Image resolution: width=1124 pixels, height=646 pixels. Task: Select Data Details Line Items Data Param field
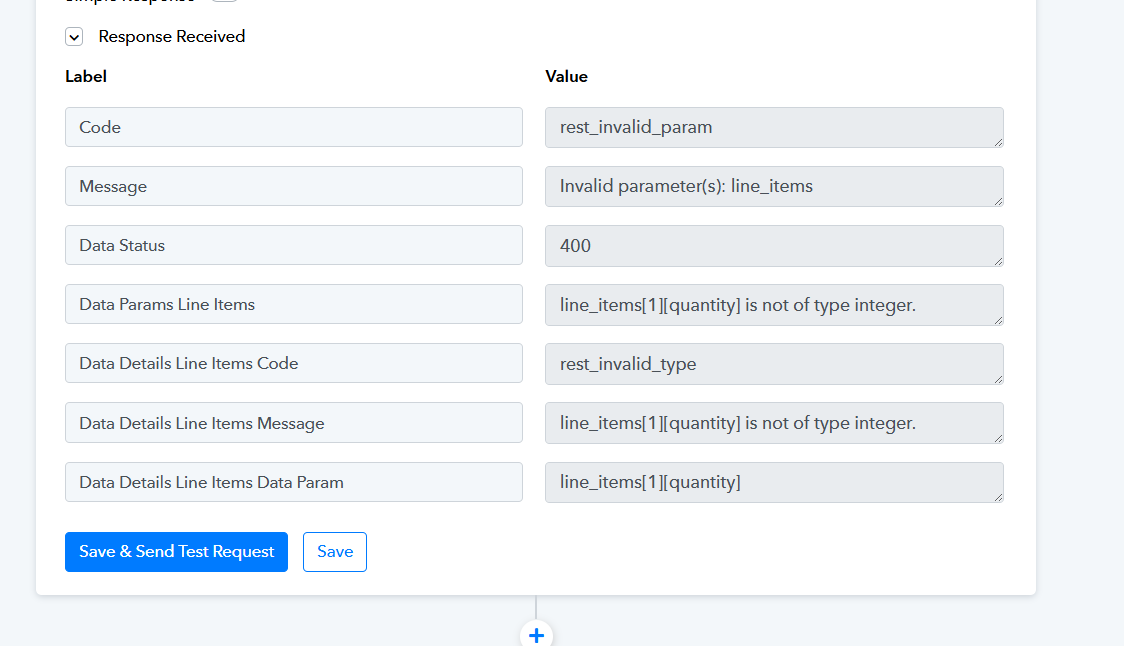(294, 482)
